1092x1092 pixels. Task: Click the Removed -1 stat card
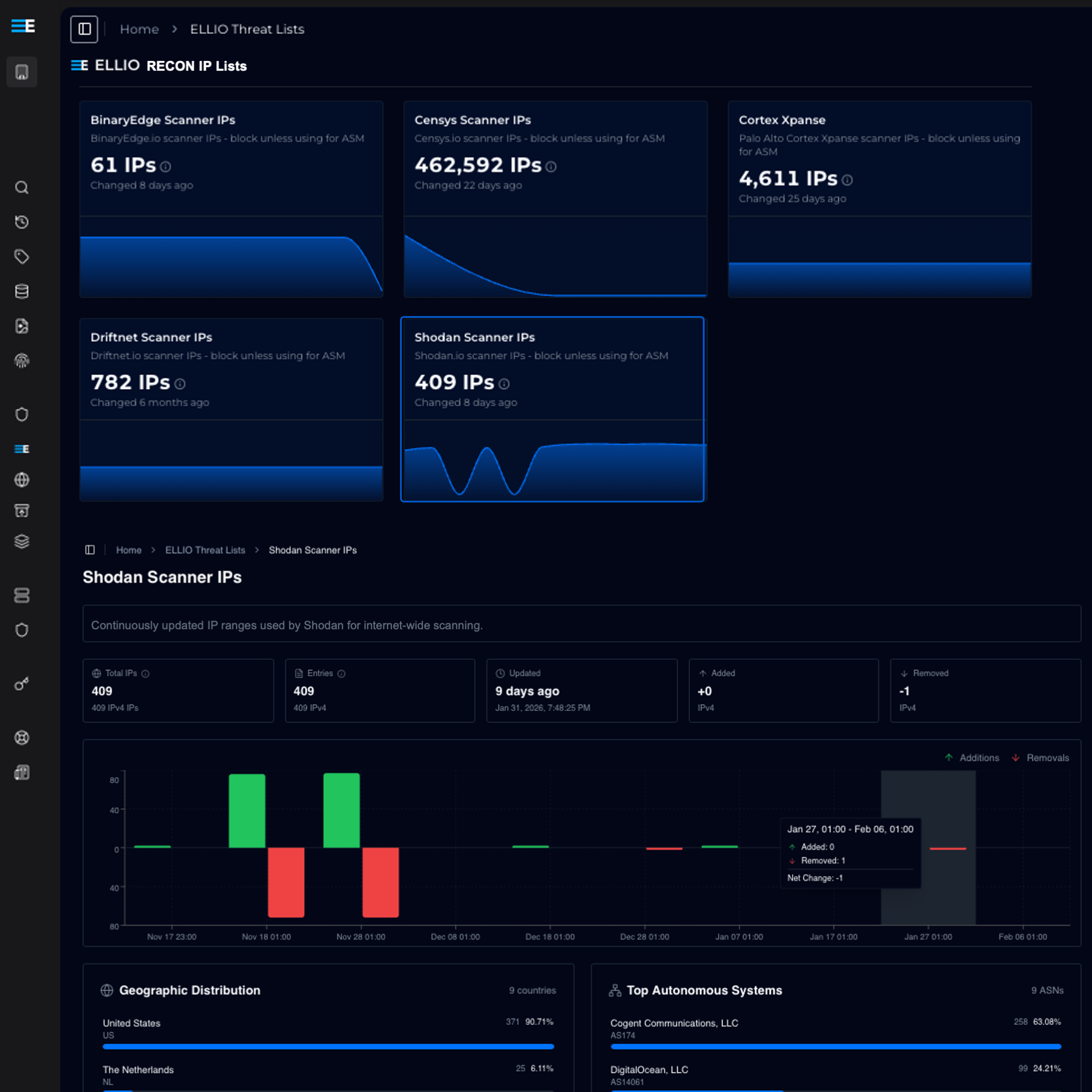click(985, 690)
